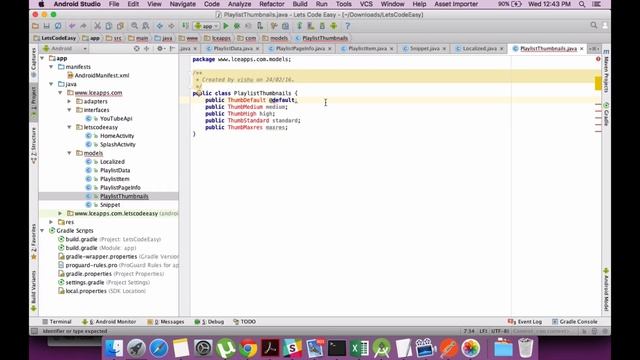Viewport: 640px width, 360px height.
Task: Click models breadcrumb in navigation bar
Action: coord(275,38)
